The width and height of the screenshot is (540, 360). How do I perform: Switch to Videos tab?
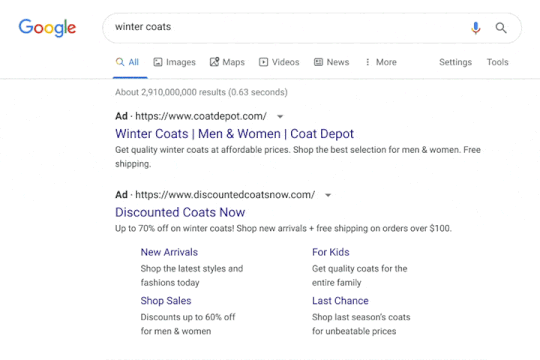coord(279,62)
